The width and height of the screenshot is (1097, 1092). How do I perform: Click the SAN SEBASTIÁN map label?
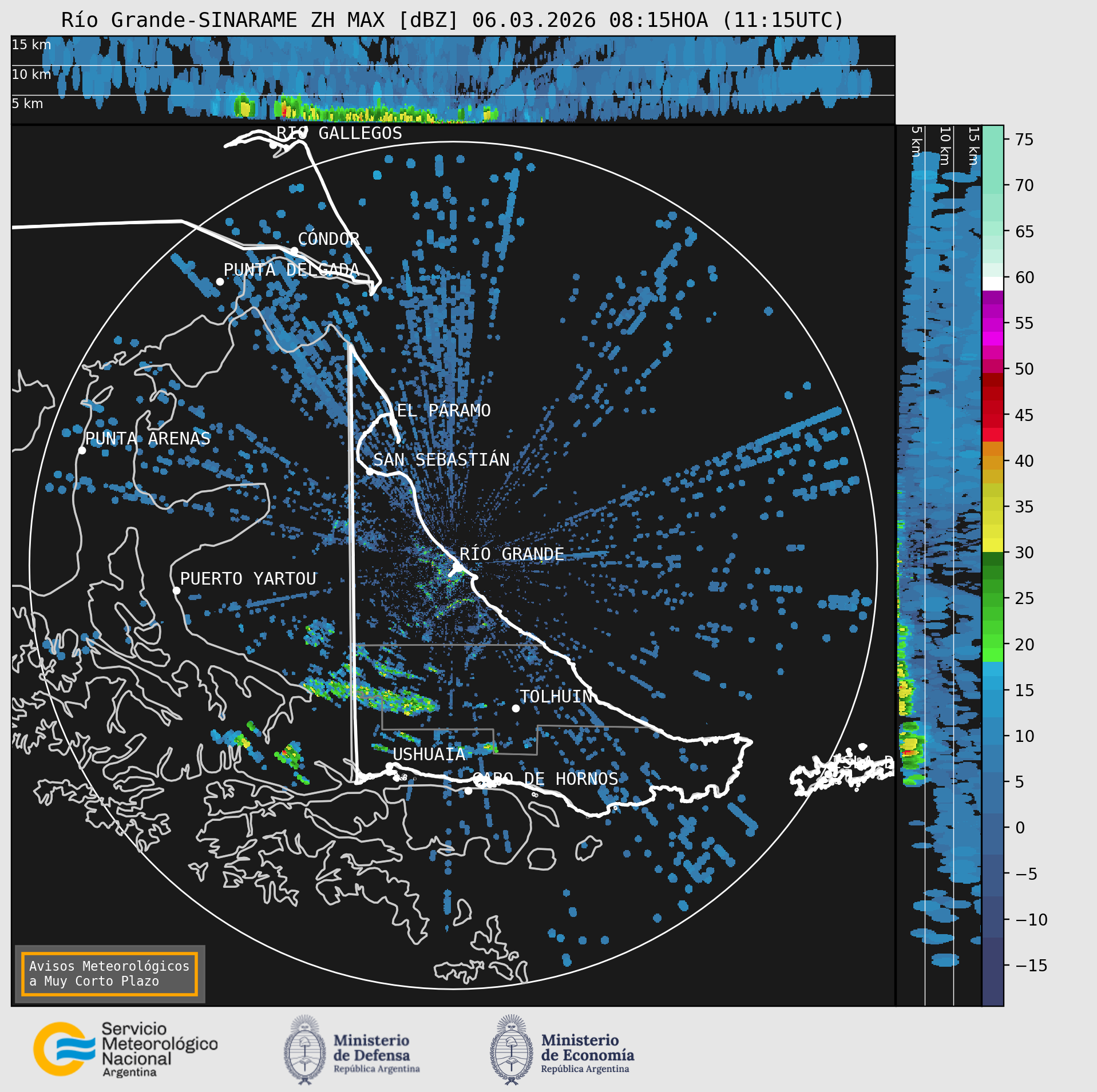441,459
